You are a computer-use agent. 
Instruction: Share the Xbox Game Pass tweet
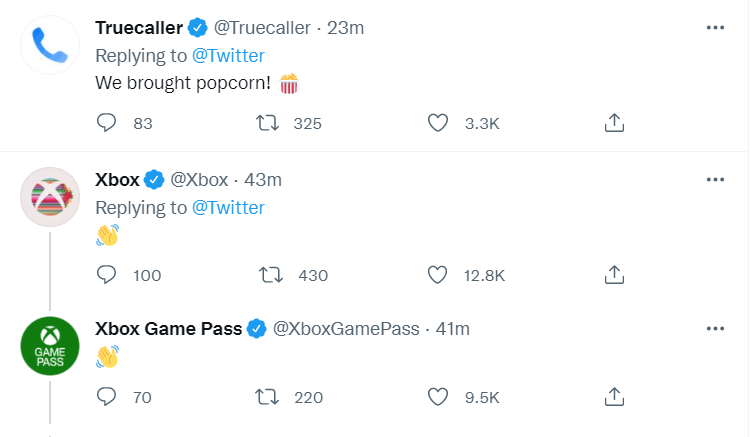[615, 397]
